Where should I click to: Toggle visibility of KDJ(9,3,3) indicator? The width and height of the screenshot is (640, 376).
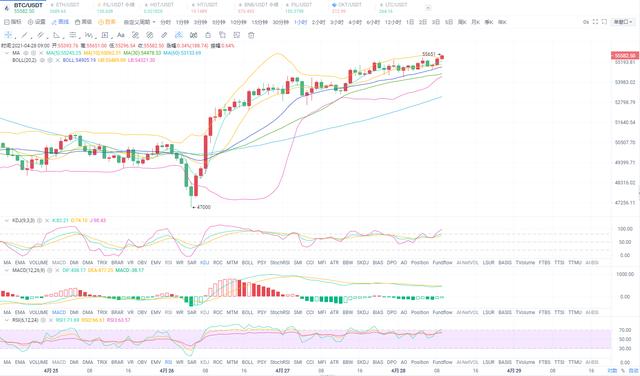(40, 220)
